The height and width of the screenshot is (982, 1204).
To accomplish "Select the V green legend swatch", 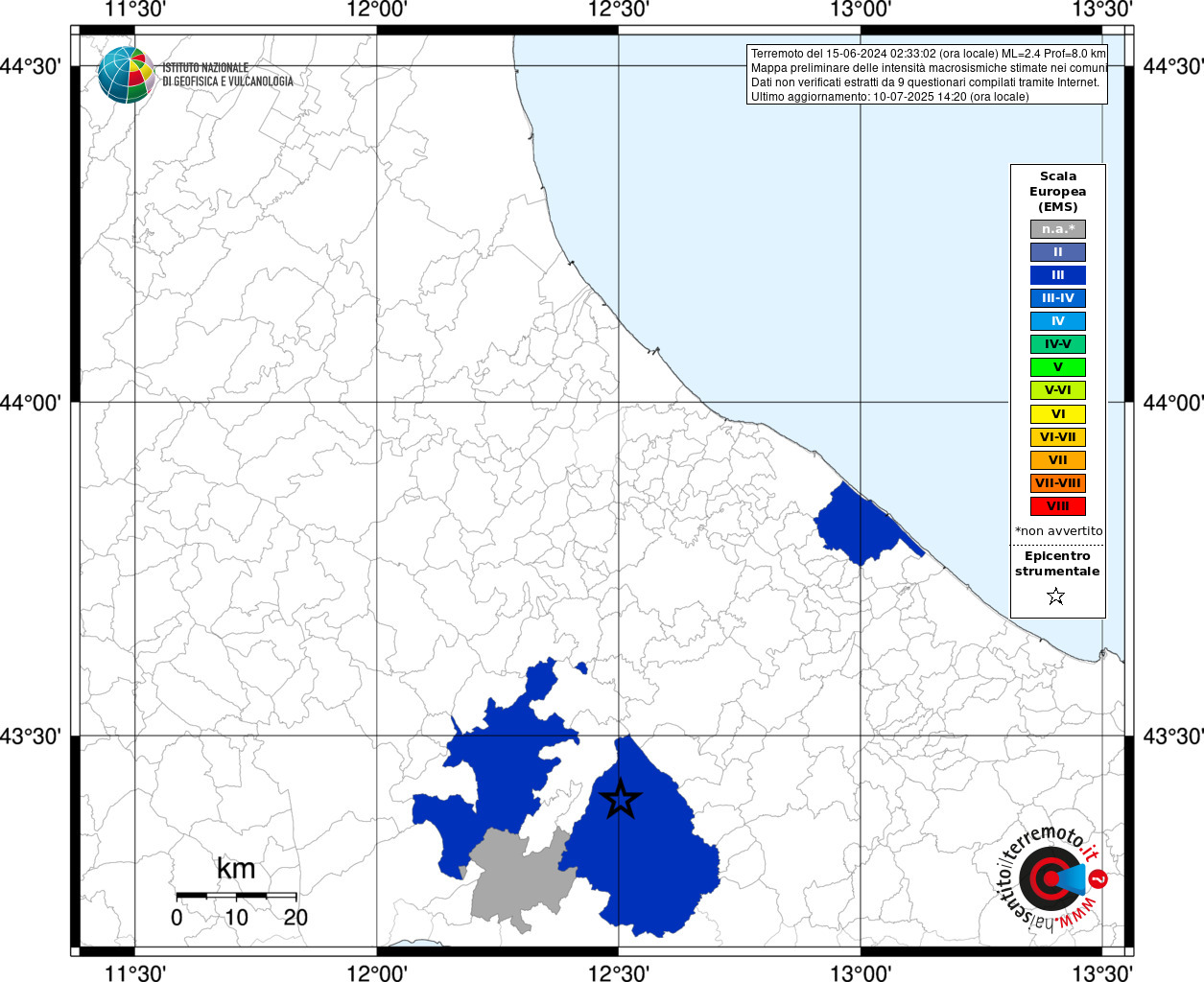I will (x=1058, y=367).
